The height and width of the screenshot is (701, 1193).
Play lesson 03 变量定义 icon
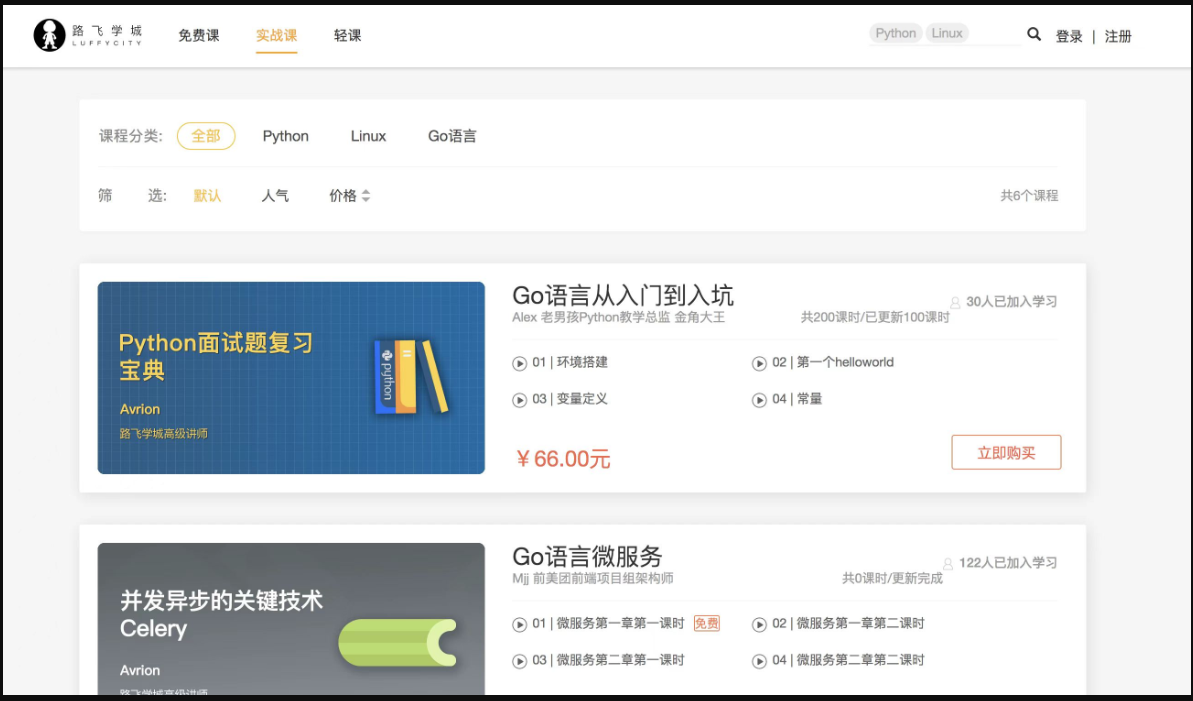[520, 400]
